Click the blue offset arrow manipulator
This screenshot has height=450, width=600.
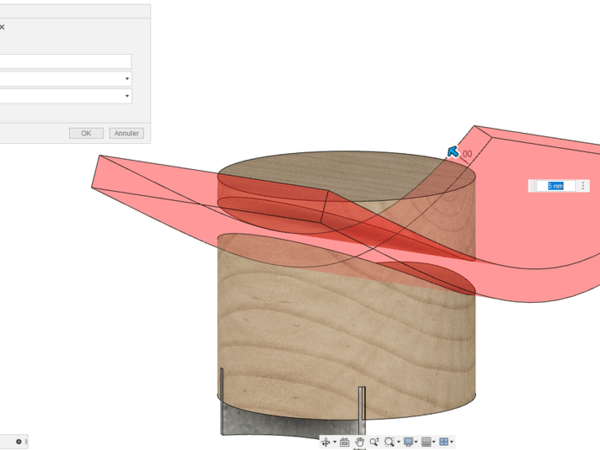(453, 152)
